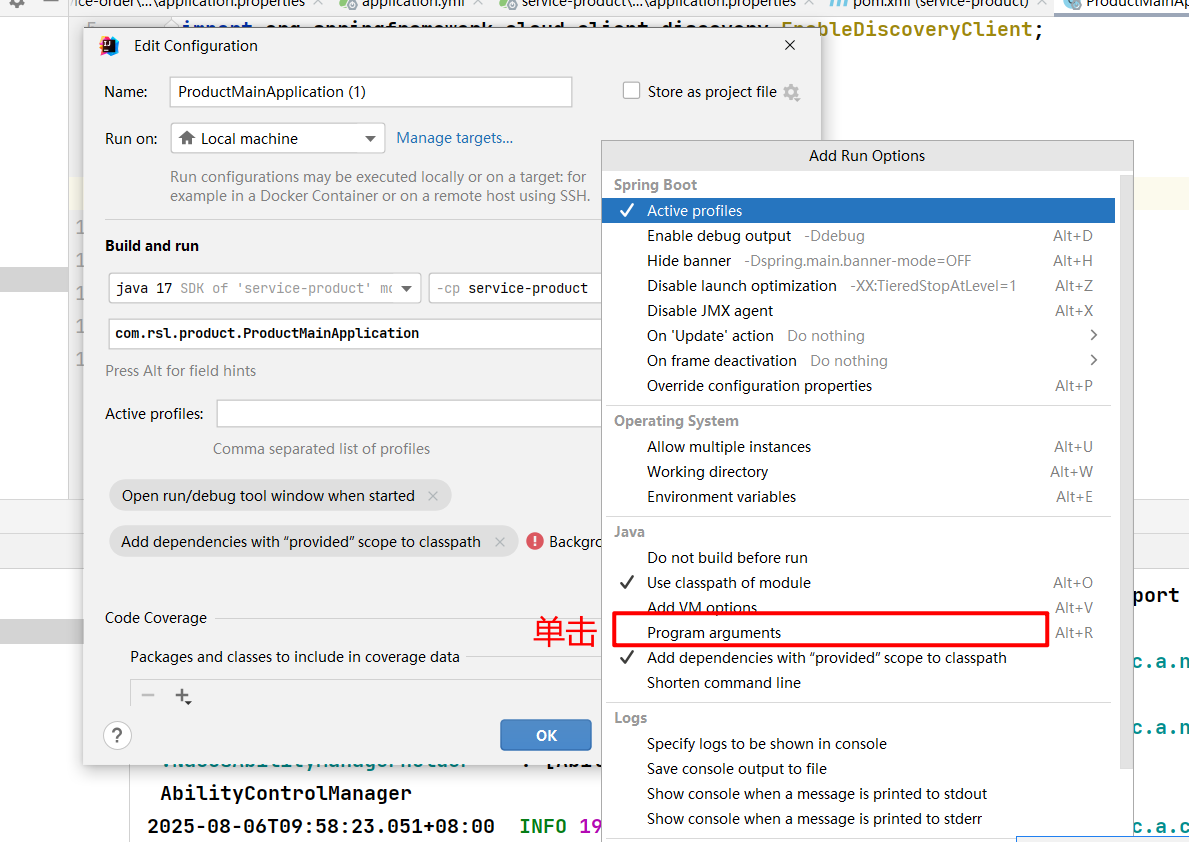Screen dimensions: 1189x842
Task: Select Disable JMX agent option
Action: pyautogui.click(x=857, y=311)
